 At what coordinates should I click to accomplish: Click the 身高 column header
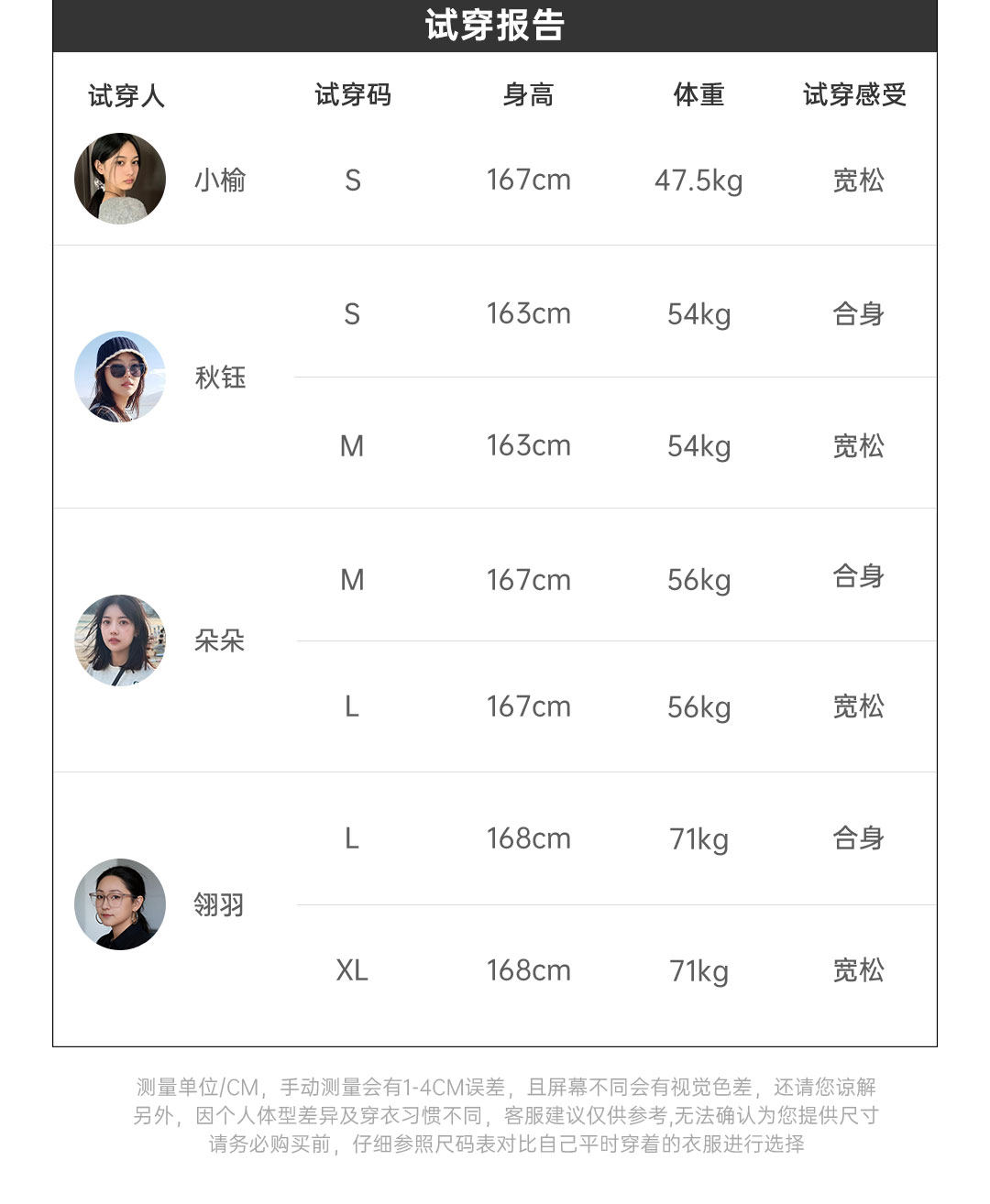tap(528, 94)
